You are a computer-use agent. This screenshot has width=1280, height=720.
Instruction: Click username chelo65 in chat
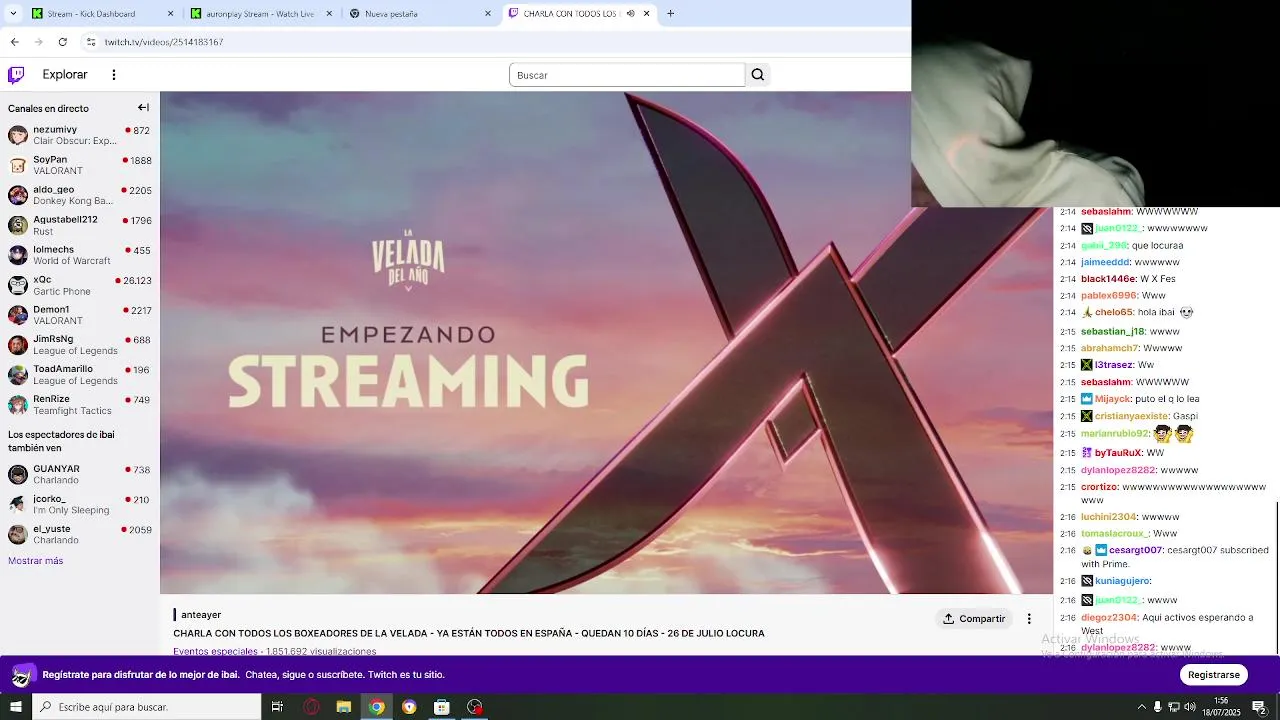point(1114,312)
